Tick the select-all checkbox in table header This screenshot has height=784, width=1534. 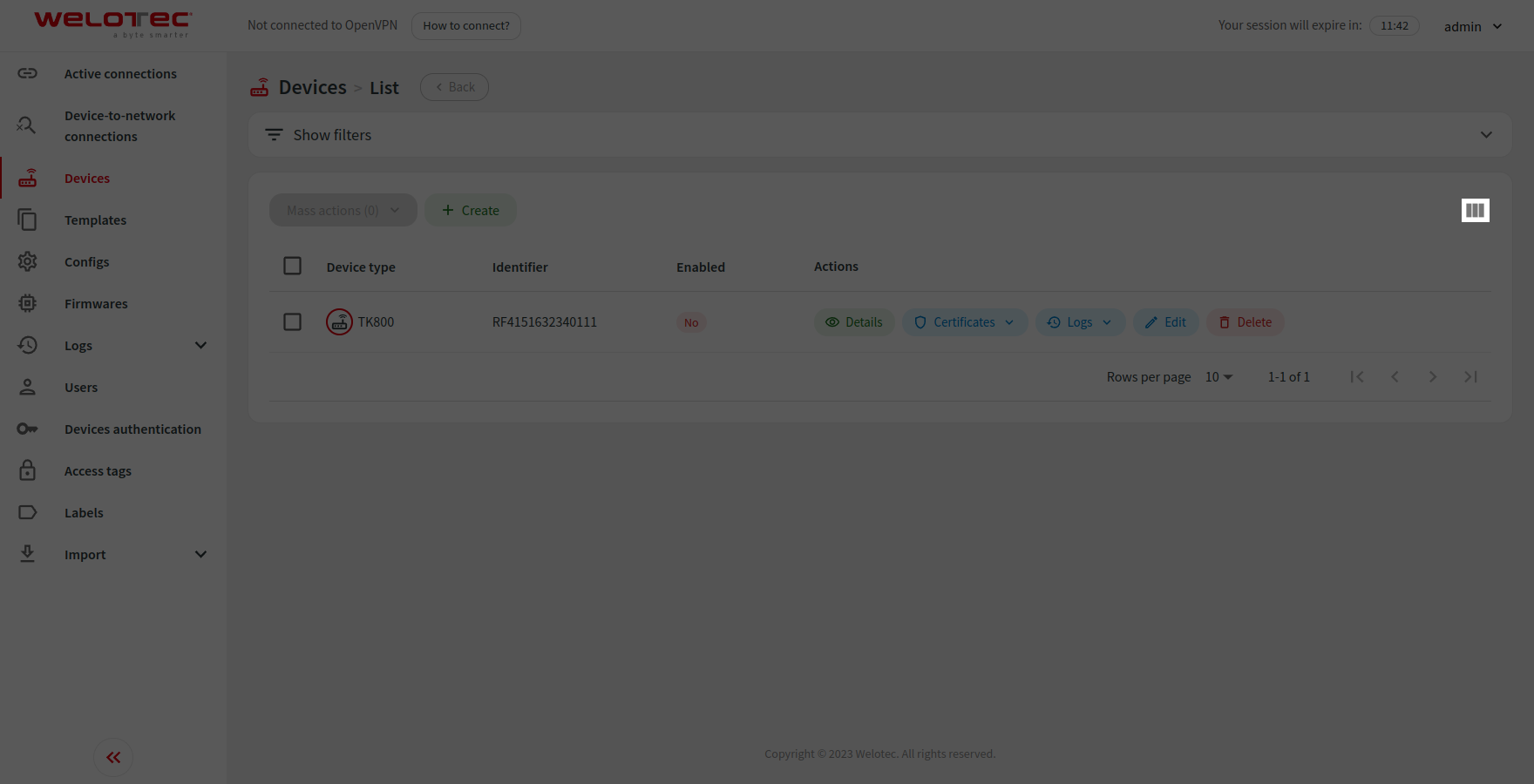click(293, 267)
